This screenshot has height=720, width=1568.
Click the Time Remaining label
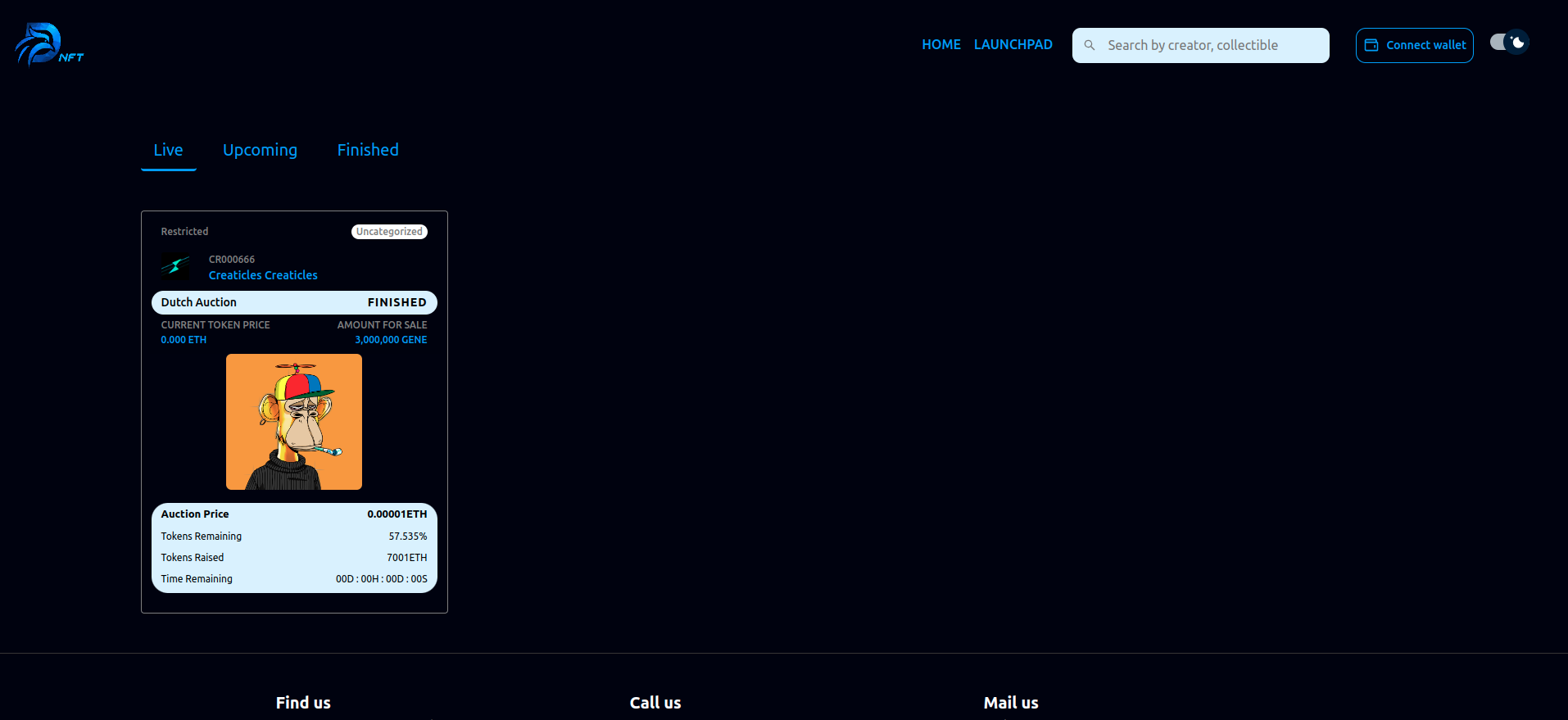197,579
